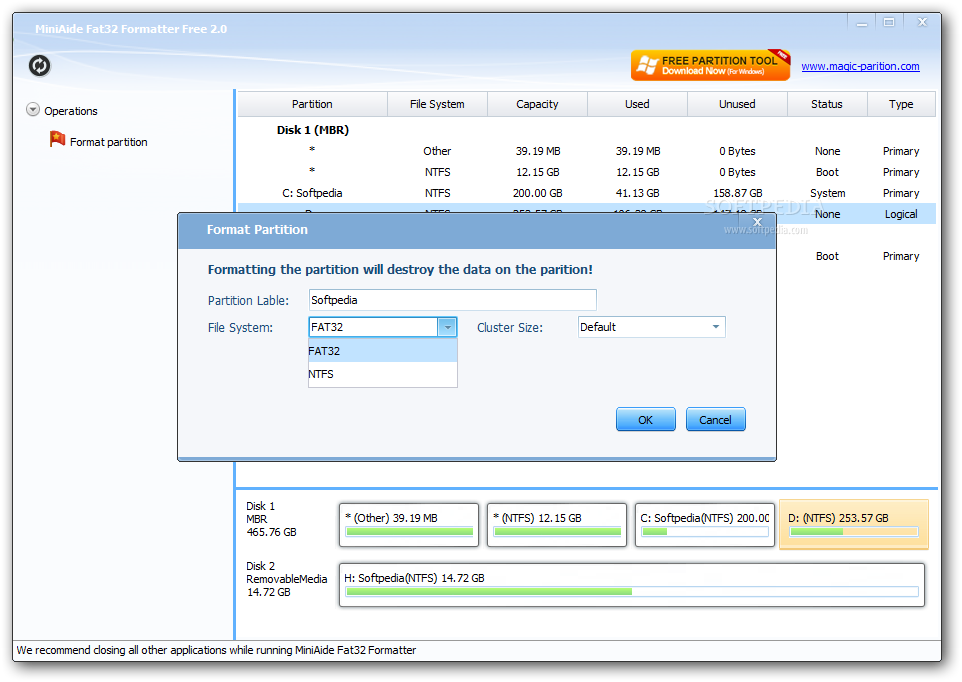Toggle the File System dropdown arrow
Image resolution: width=962 pixels, height=682 pixels.
coord(447,327)
